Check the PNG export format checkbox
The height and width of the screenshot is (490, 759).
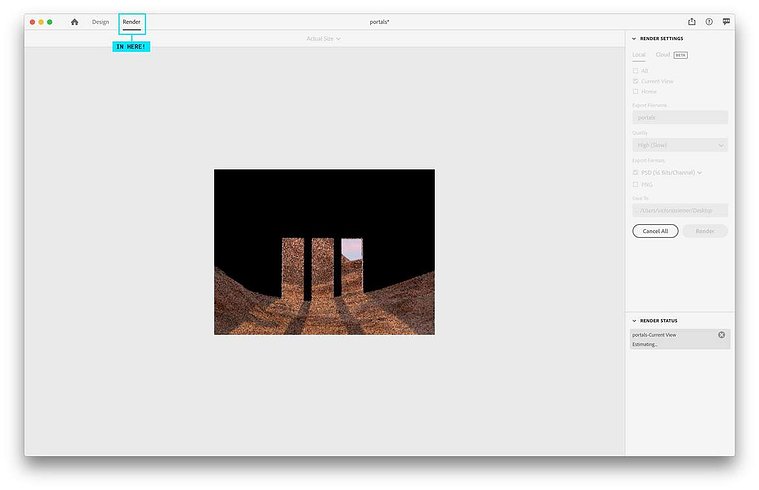(x=636, y=184)
